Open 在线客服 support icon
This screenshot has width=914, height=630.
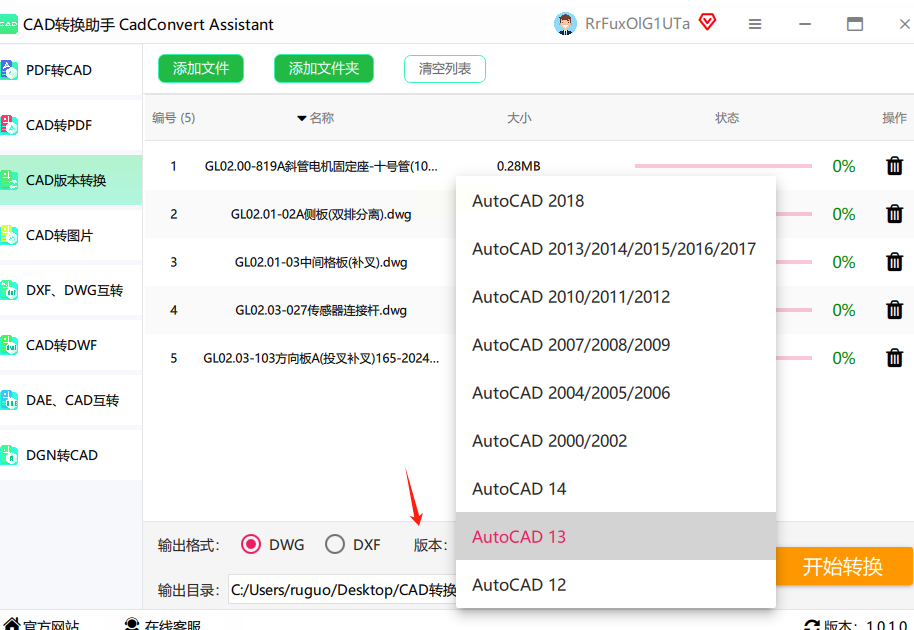132,624
